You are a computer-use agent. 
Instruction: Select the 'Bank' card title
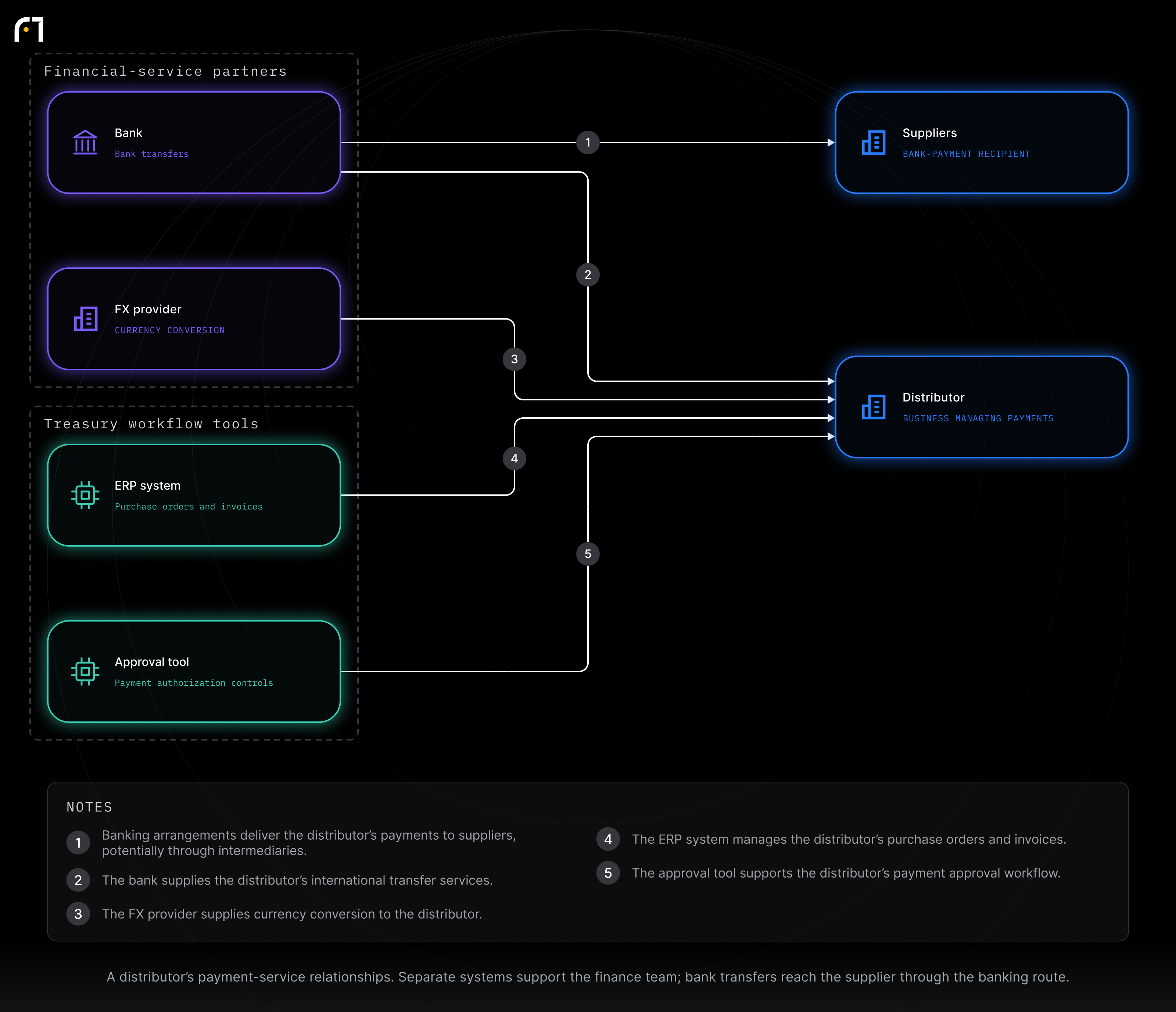pos(128,133)
